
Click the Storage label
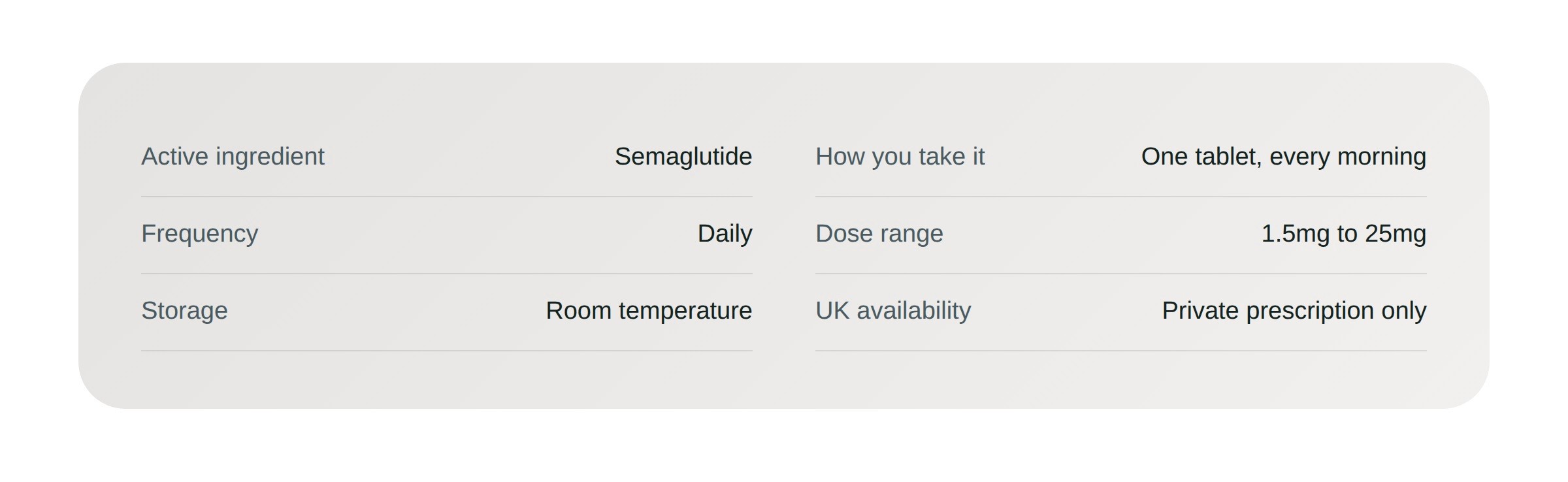coord(184,311)
